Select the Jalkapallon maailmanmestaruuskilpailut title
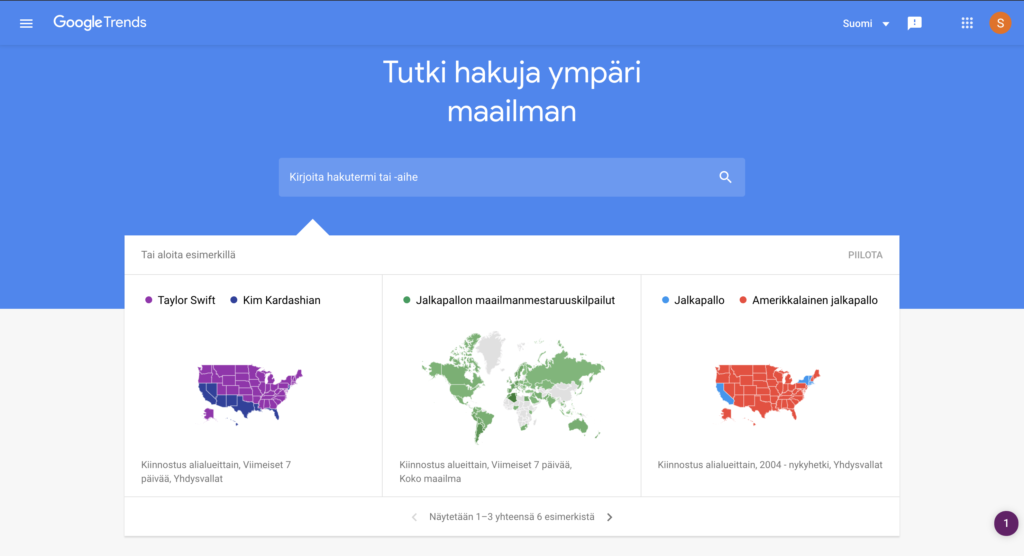Image resolution: width=1024 pixels, height=556 pixels. (x=515, y=301)
